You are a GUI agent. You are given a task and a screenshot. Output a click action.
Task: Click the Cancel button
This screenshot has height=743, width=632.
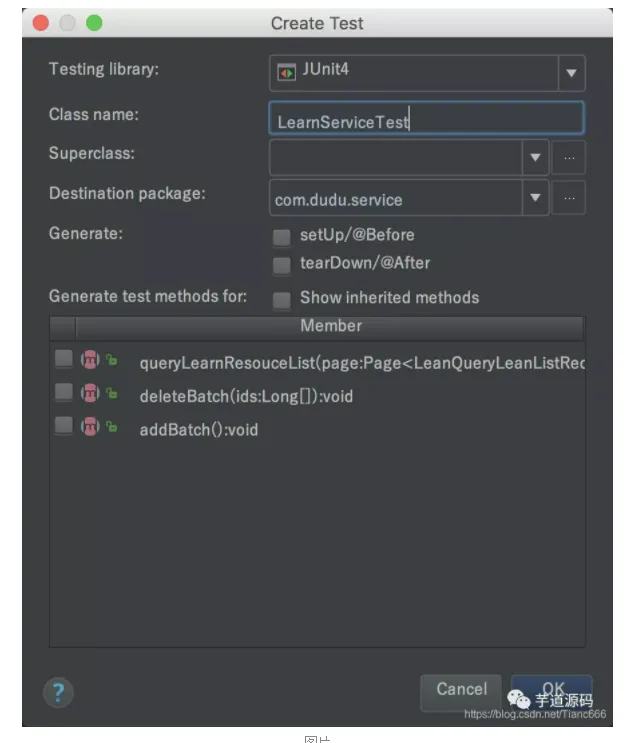(461, 693)
